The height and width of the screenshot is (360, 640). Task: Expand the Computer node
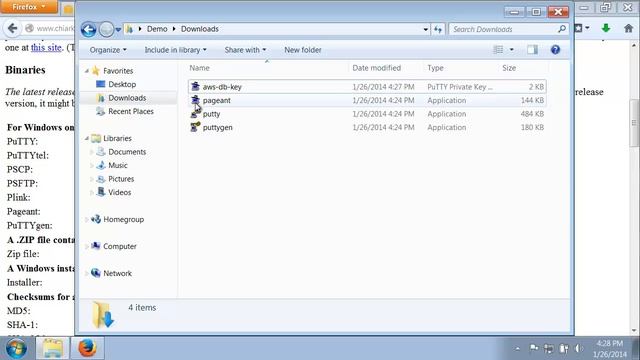coord(87,247)
